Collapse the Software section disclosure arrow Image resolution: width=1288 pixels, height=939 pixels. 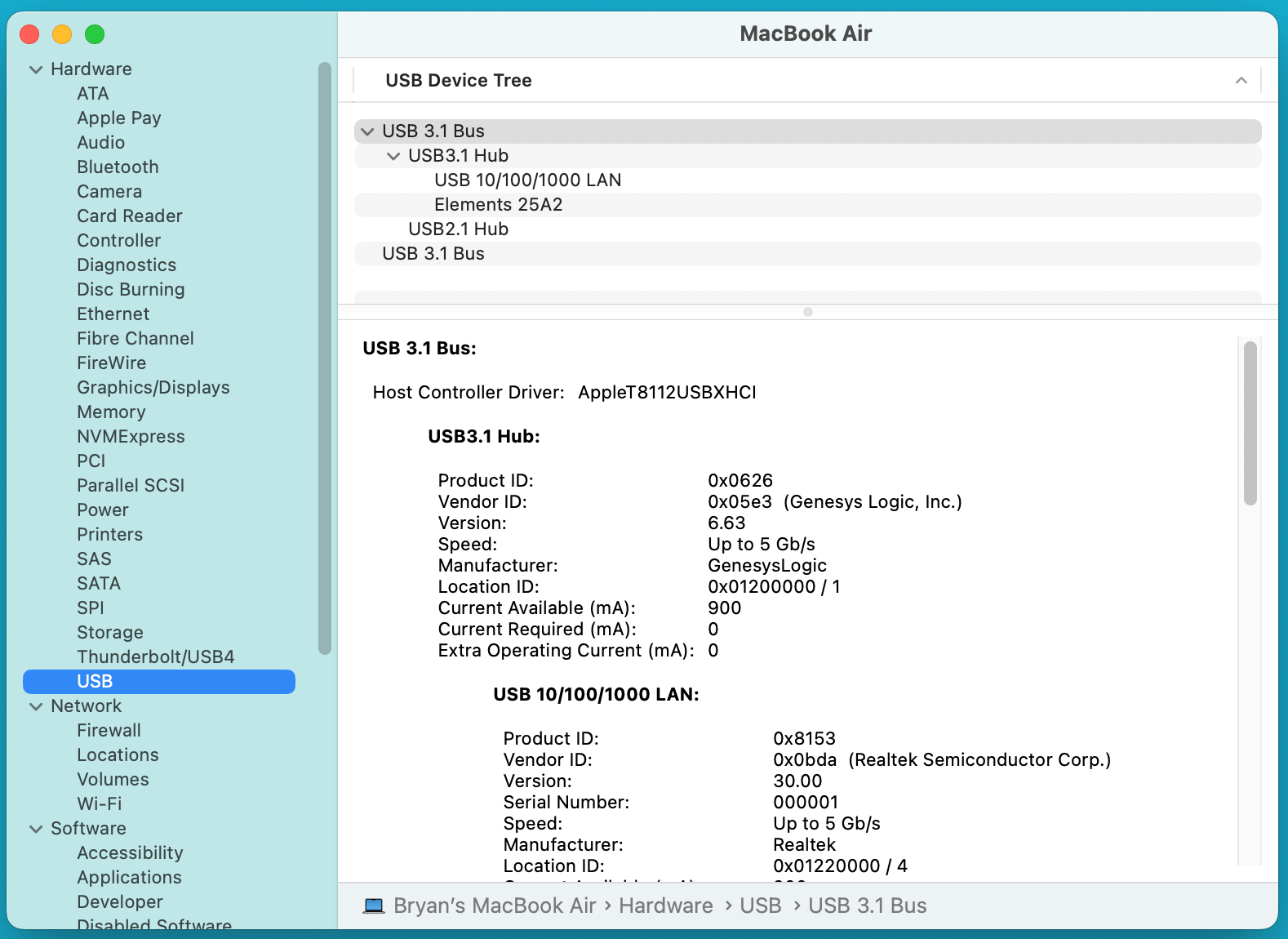coord(36,829)
